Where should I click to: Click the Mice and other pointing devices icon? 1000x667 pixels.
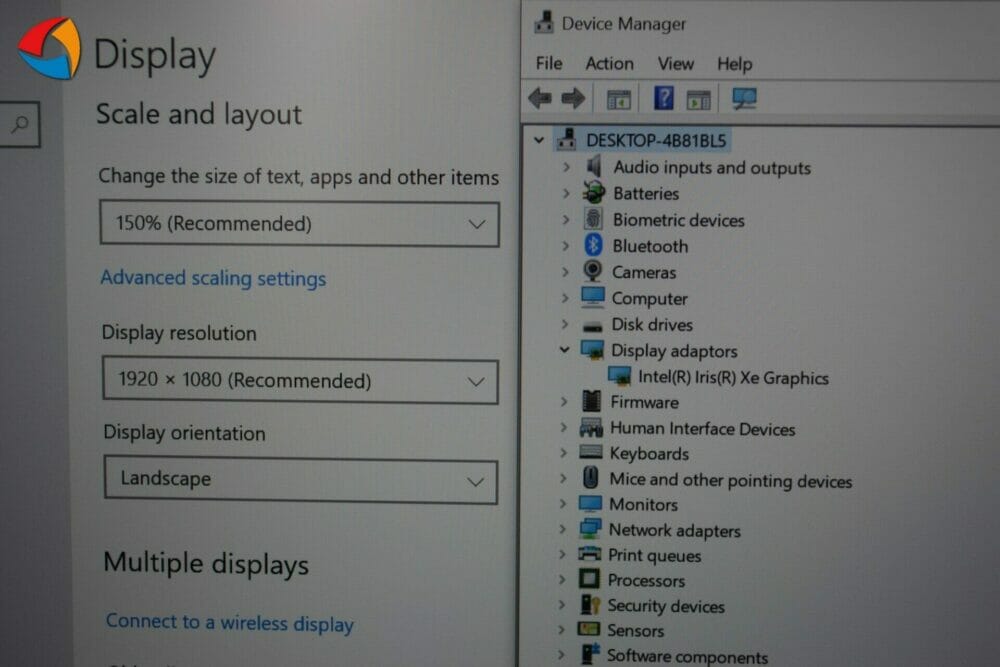[591, 478]
